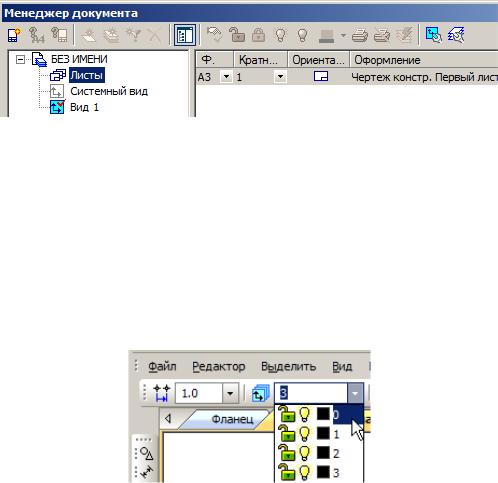
Task: Toggle the visibility bulb of layer 1
Action: pyautogui.click(x=305, y=434)
